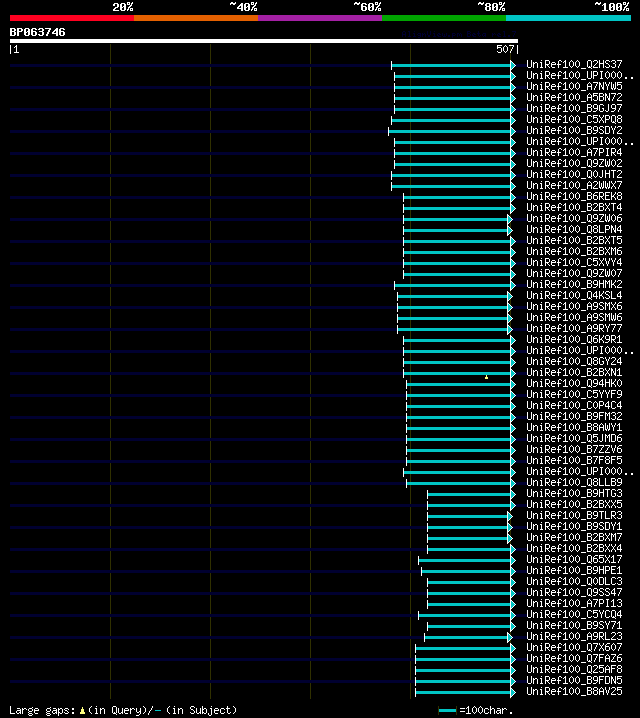Viewport: 640px width, 718px height.
Task: Select the UniRef100_B9HMK2 entry
Action: coord(574,284)
